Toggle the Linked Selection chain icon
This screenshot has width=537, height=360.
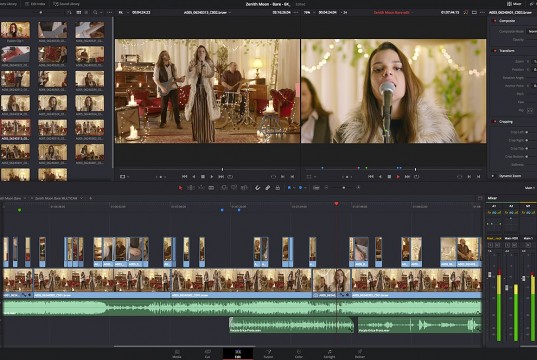(268, 188)
